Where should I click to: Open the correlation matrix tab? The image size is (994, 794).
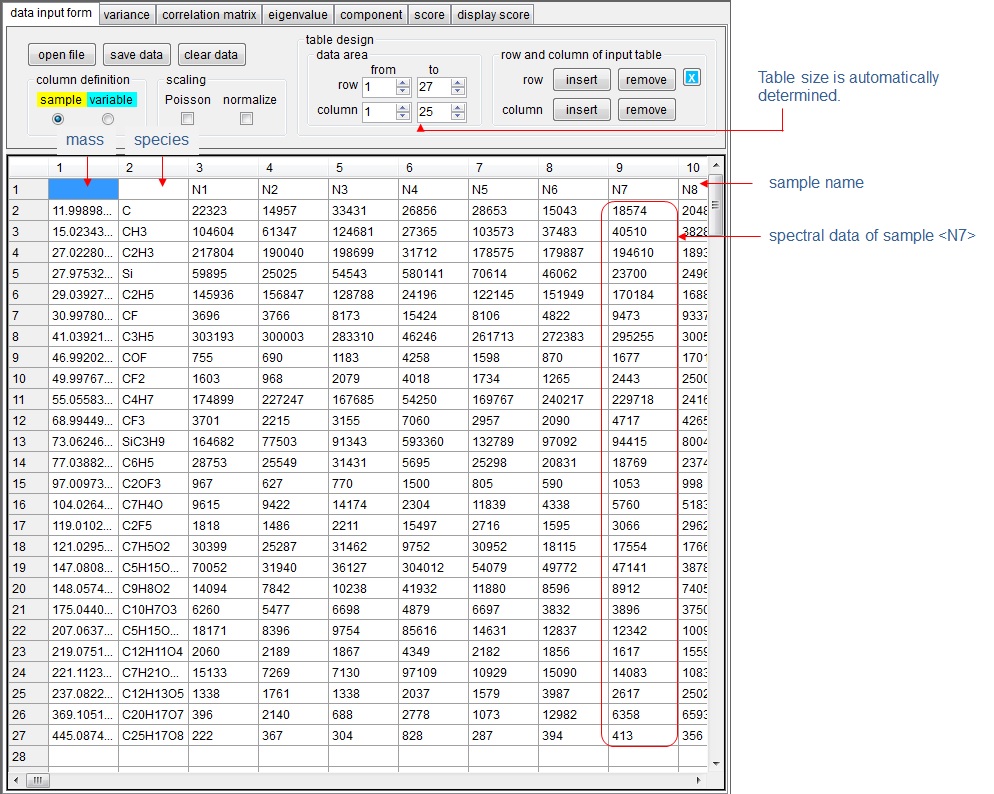coord(208,14)
